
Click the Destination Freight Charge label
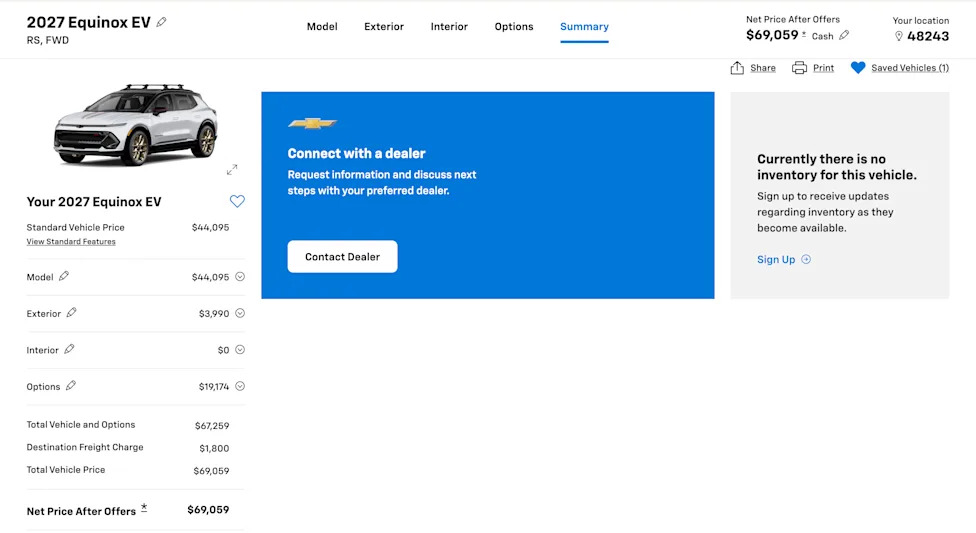coord(85,447)
